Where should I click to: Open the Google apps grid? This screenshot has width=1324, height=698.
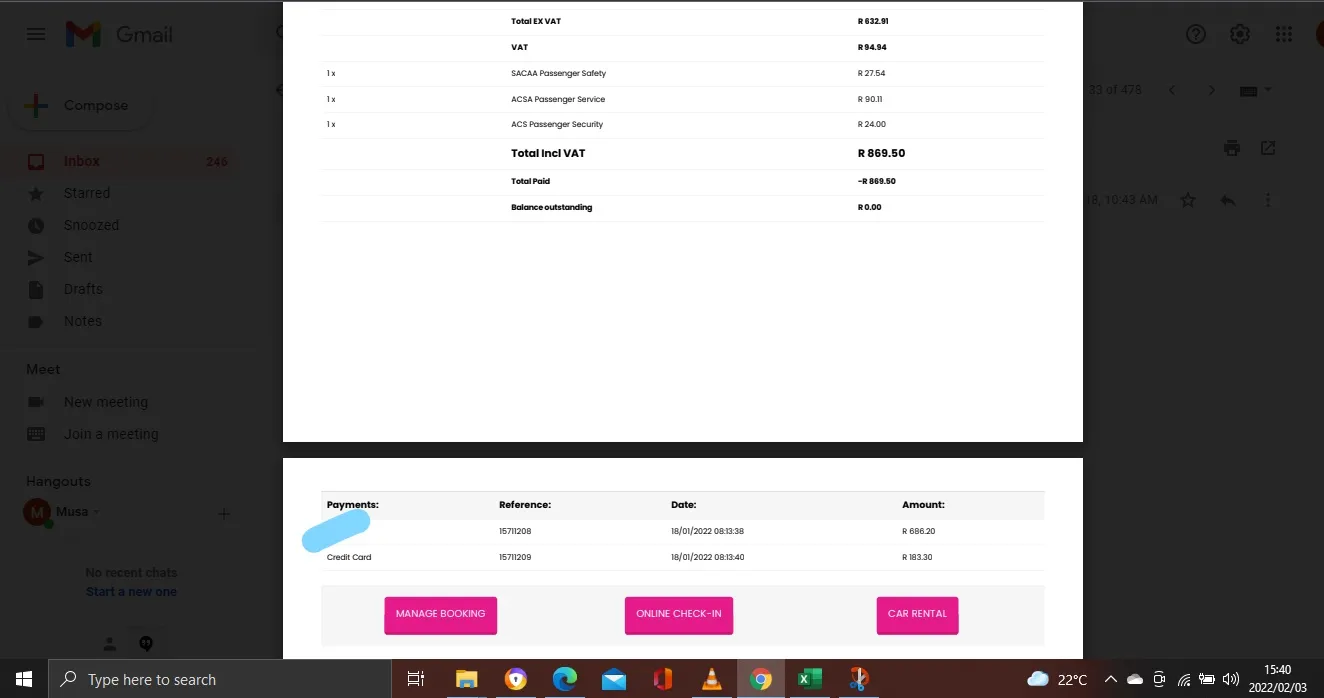pos(1284,35)
